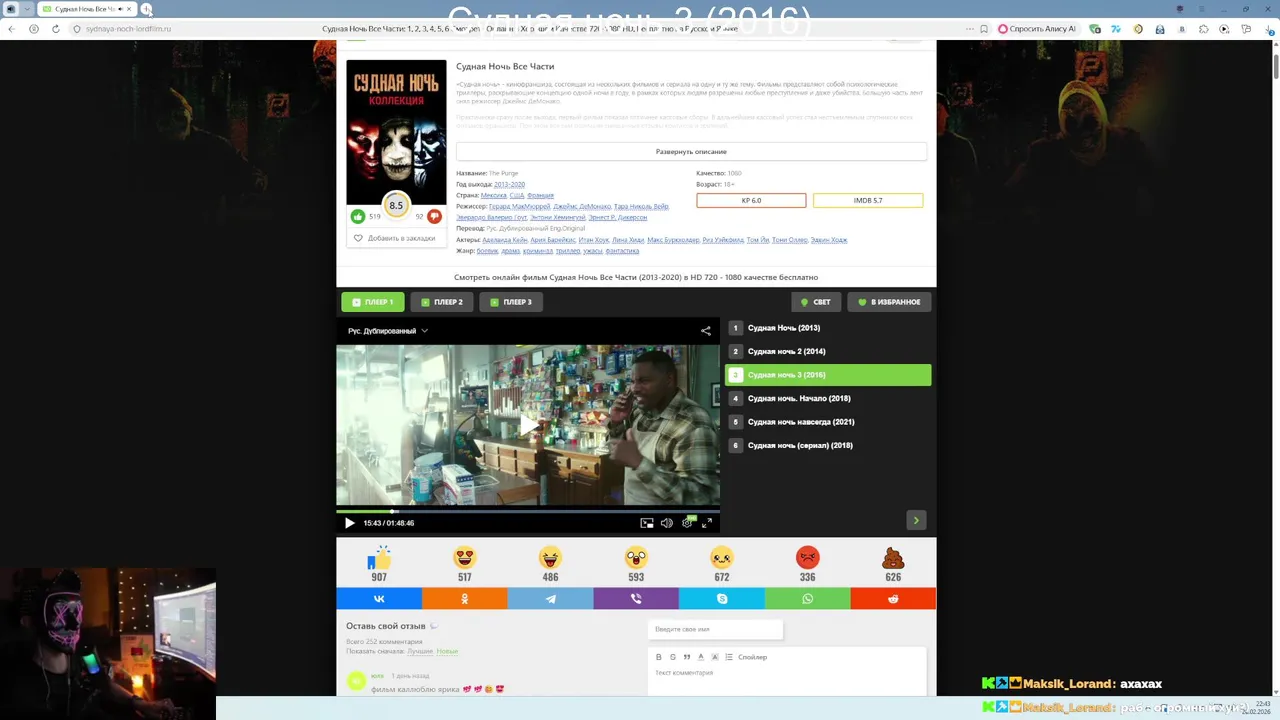Select Судная ночь (сериал) (2018) in playlist

pyautogui.click(x=828, y=445)
